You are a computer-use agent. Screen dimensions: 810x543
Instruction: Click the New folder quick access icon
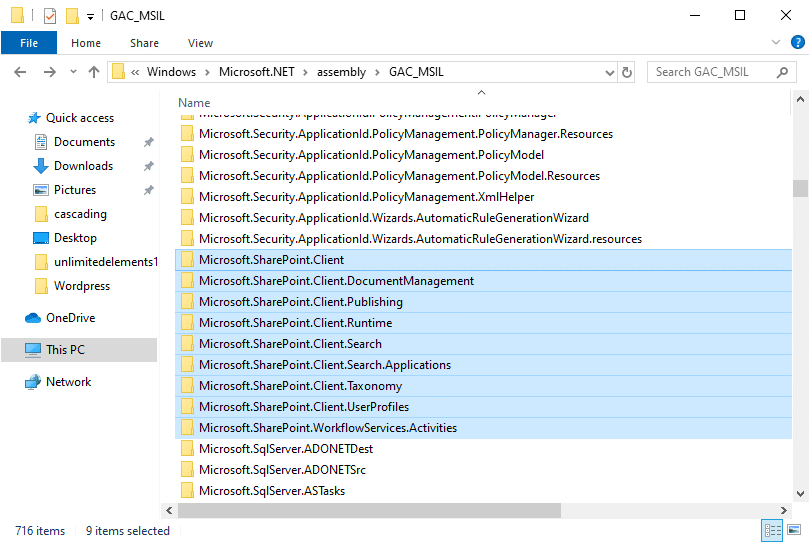[x=72, y=15]
